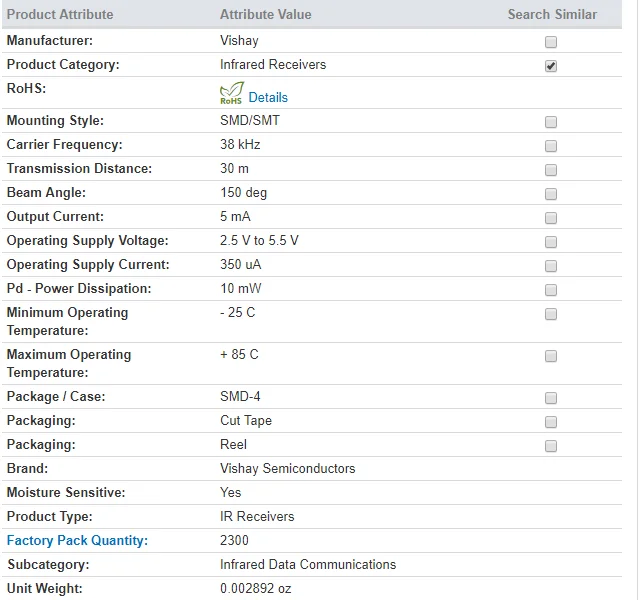The width and height of the screenshot is (643, 600).
Task: Open the RoHS Details link
Action: (x=268, y=98)
